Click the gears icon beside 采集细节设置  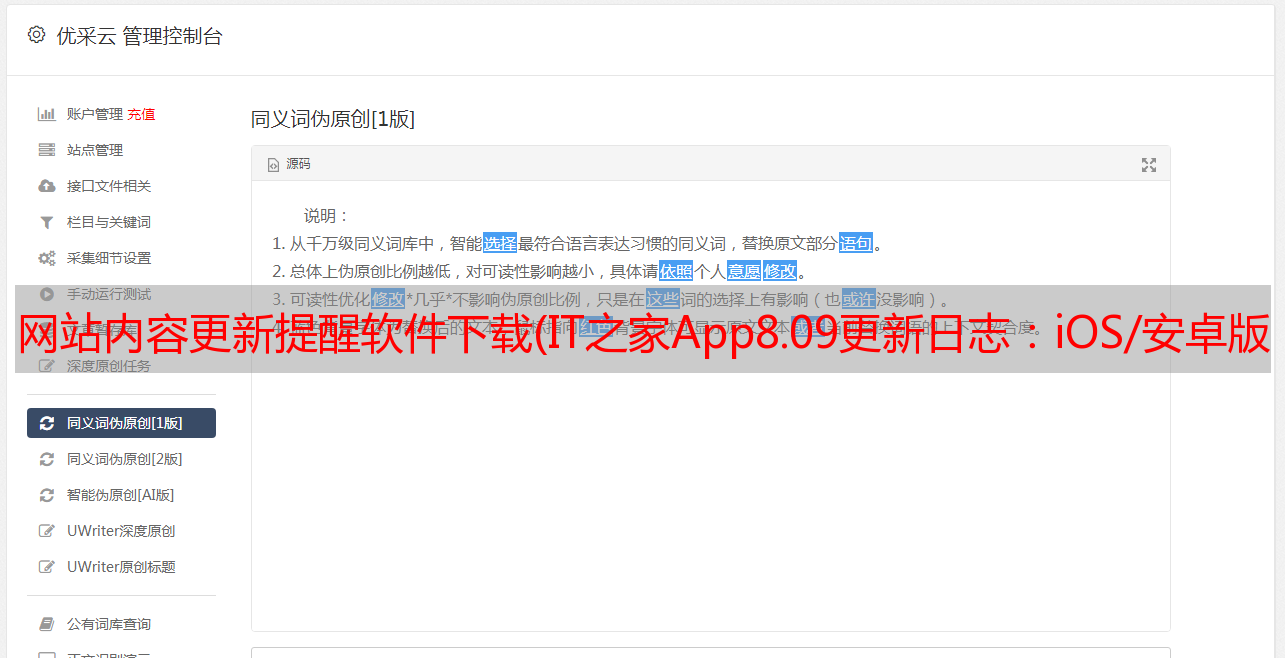click(46, 258)
